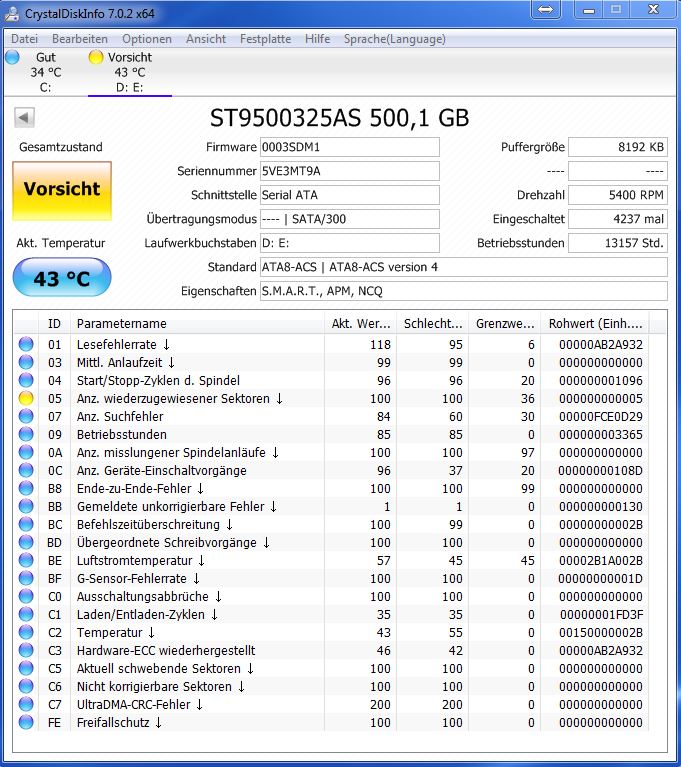Click status icon for Gemeldete unkorrigierbare Fehler
This screenshot has height=767, width=681.
tap(26, 506)
